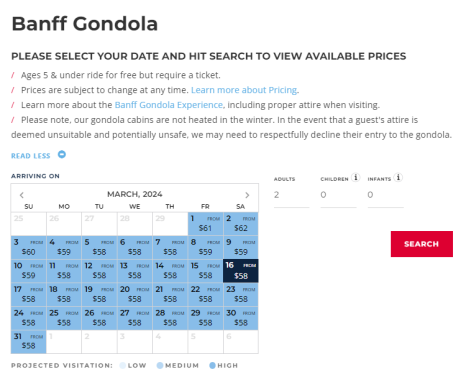Screen dimensions: 466x390
Task: Pick March 16 highlighted date
Action: 241,271
